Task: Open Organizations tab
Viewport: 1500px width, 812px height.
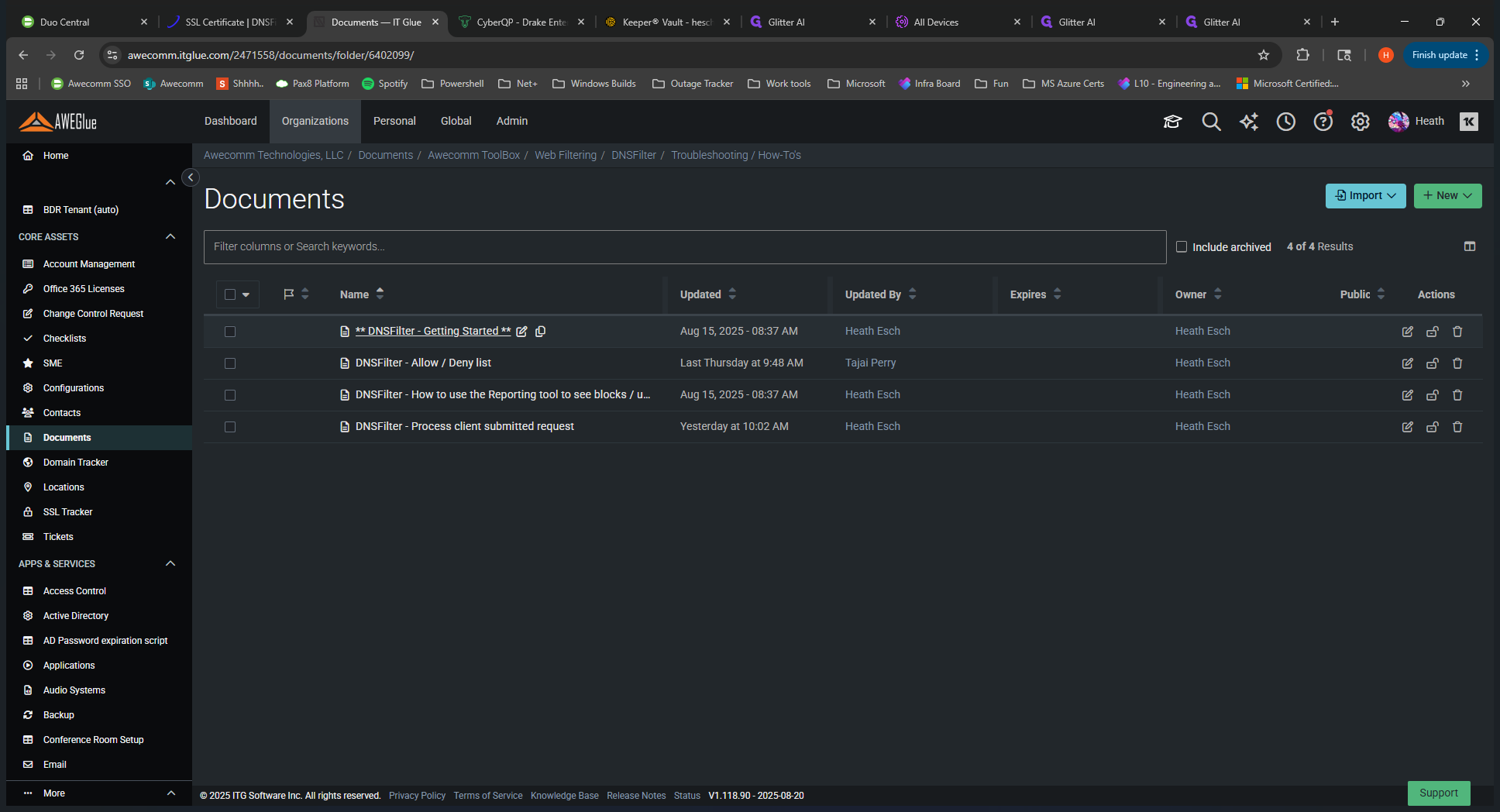Action: (315, 122)
